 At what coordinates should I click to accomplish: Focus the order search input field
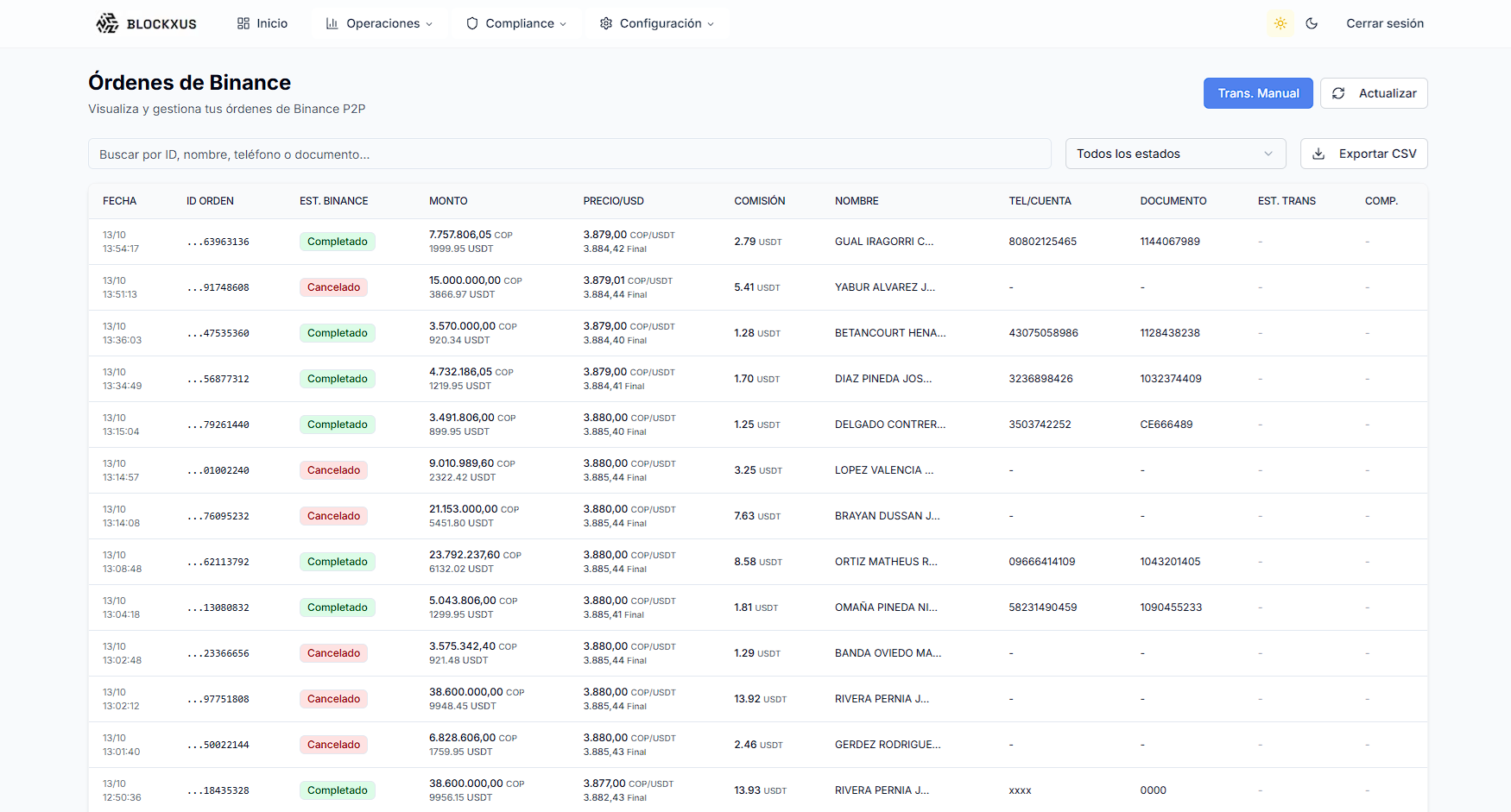pos(569,154)
